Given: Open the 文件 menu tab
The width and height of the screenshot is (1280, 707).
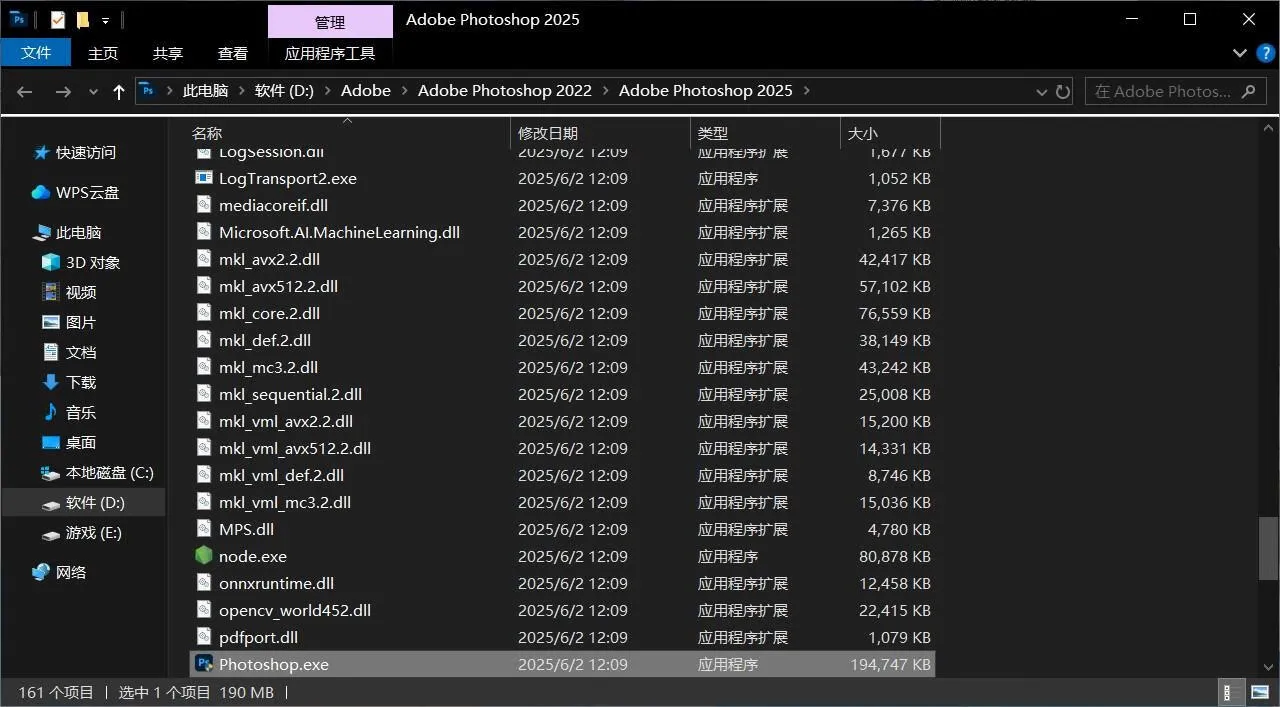Looking at the screenshot, I should point(36,53).
